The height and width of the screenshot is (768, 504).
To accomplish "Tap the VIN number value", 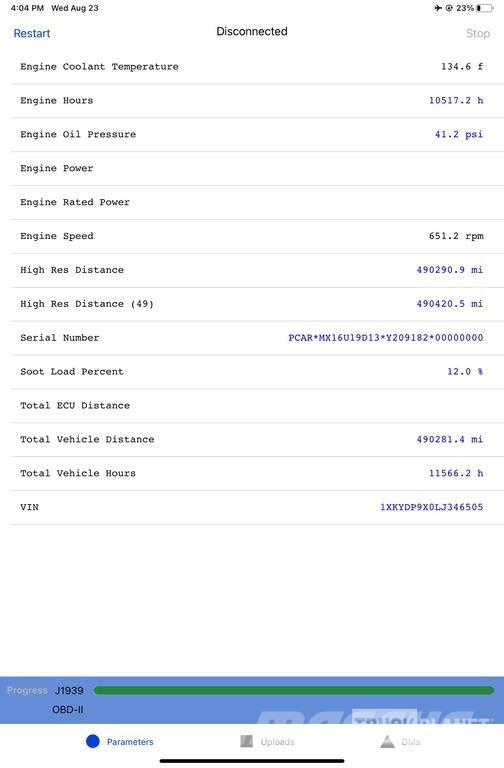I will tap(432, 507).
